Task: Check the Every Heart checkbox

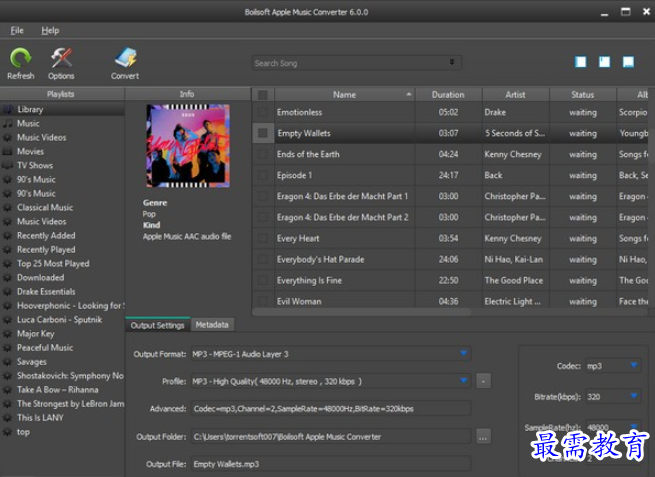Action: 263,238
